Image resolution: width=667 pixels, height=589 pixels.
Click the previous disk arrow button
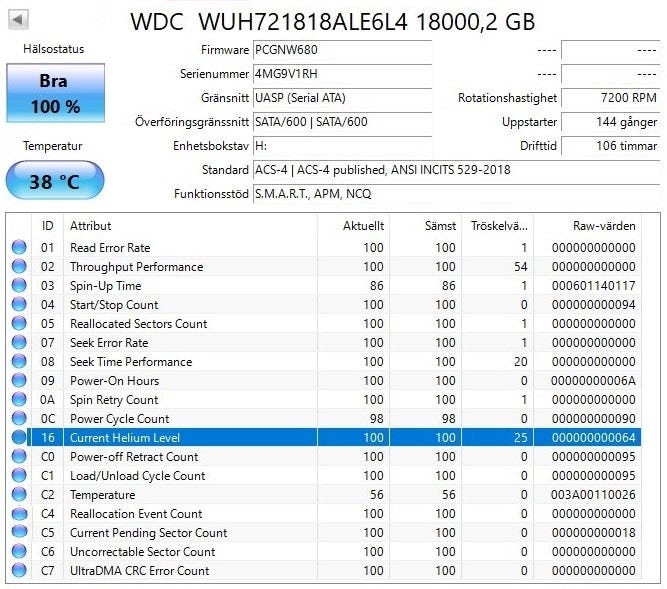point(18,20)
